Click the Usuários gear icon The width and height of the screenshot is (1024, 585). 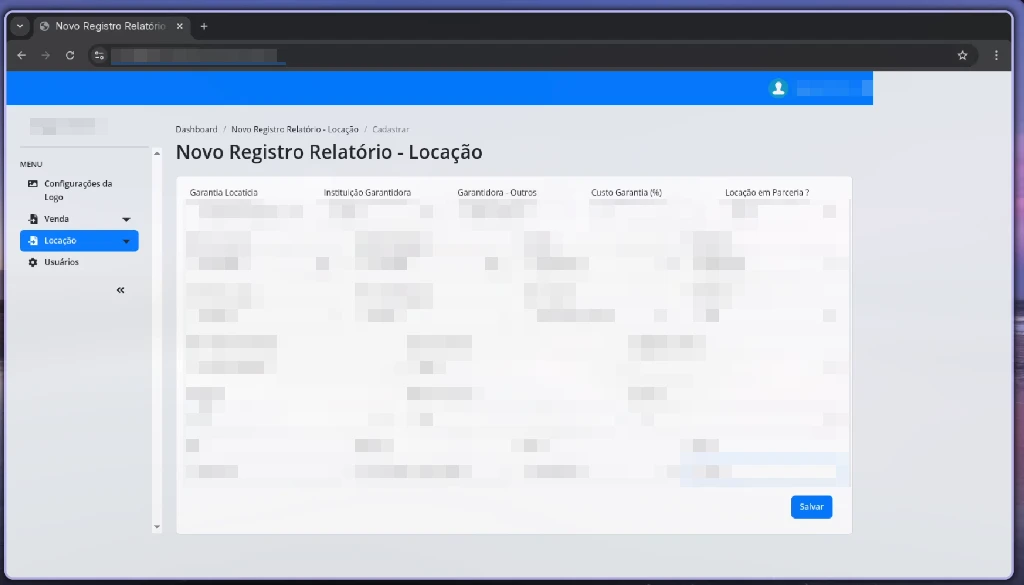pyautogui.click(x=33, y=262)
